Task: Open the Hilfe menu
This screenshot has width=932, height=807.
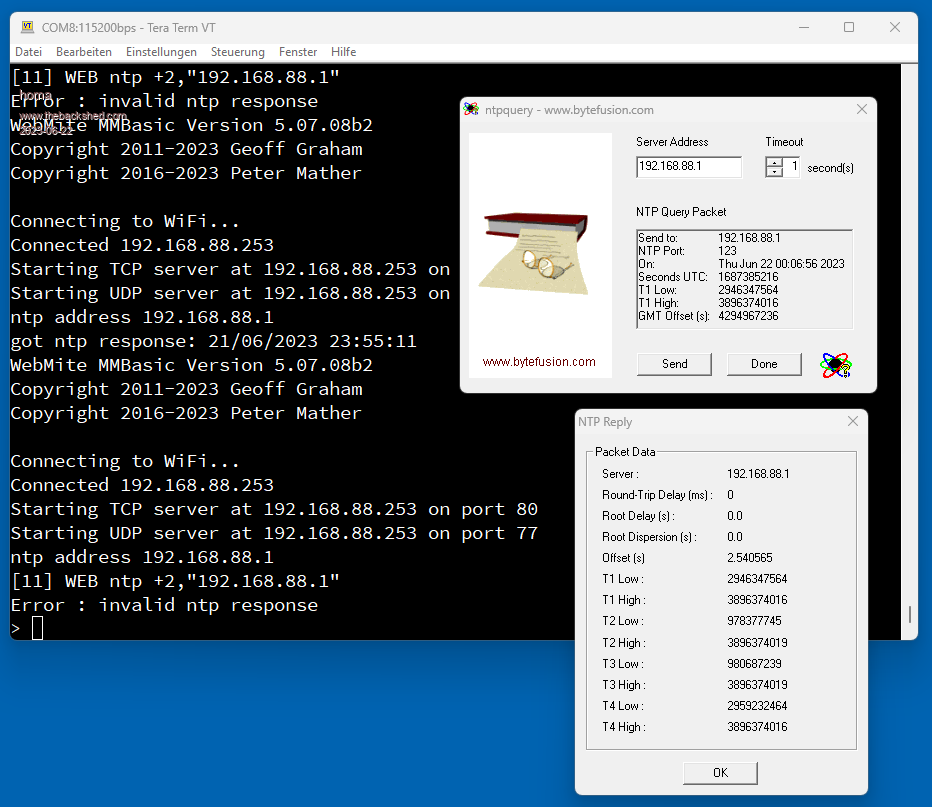Action: pos(343,52)
